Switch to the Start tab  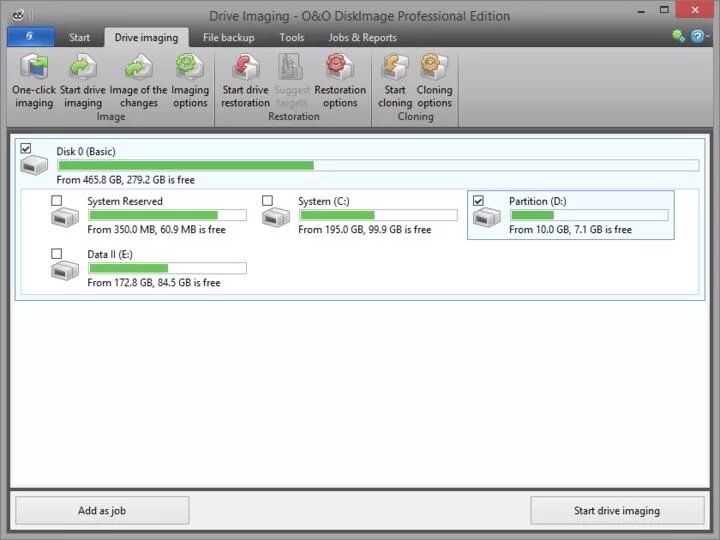(79, 37)
